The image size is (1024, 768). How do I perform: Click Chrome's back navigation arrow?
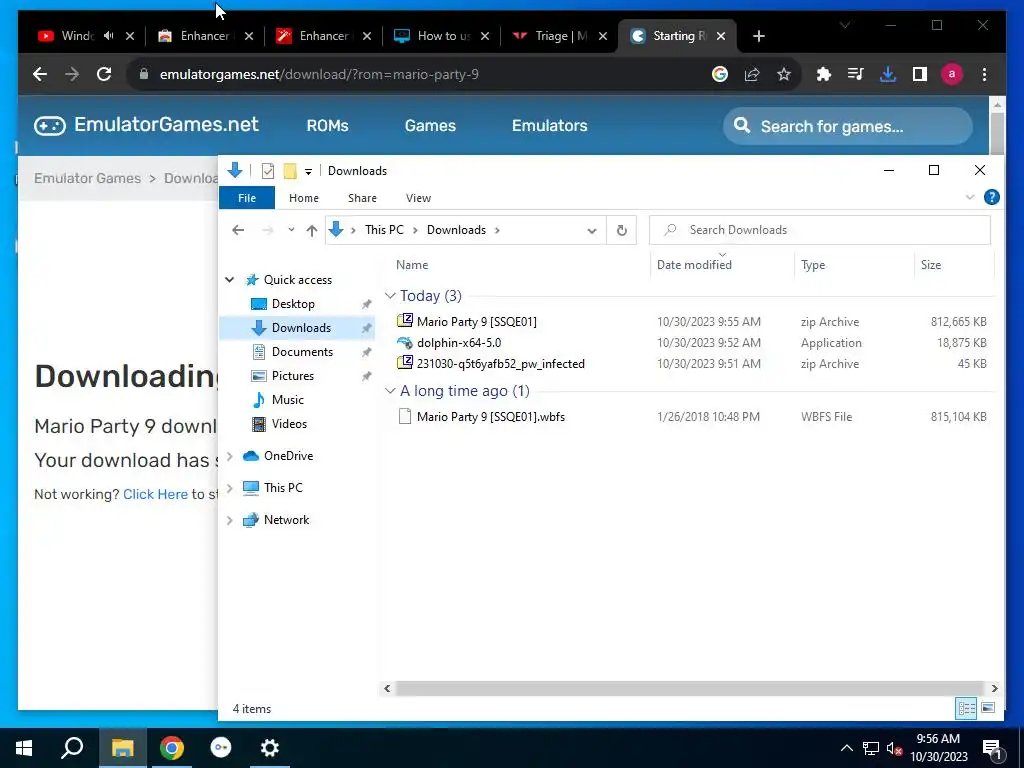pos(40,74)
